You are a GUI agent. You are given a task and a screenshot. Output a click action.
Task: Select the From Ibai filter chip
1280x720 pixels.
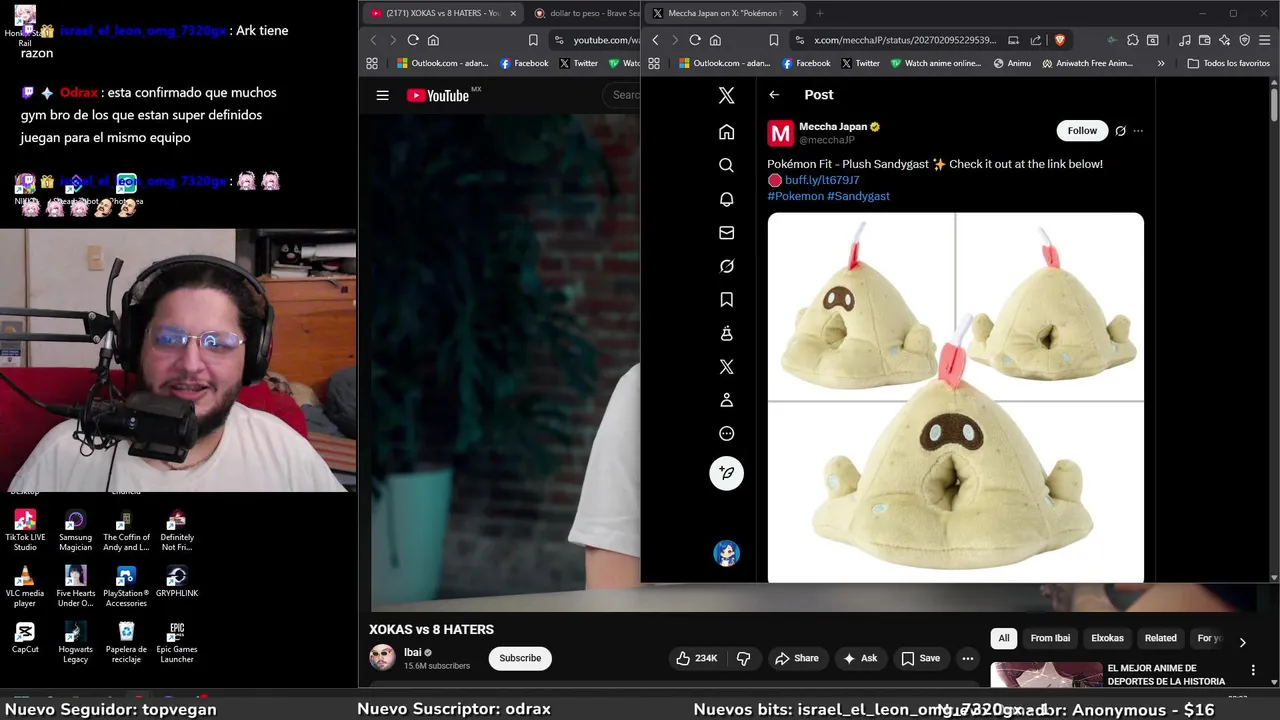pos(1050,638)
